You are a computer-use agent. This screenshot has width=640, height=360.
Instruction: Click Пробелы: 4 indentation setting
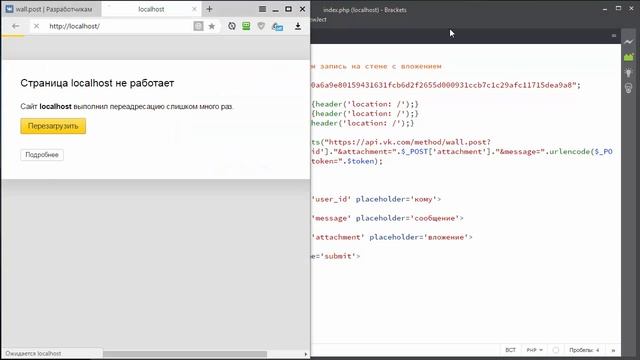584,350
